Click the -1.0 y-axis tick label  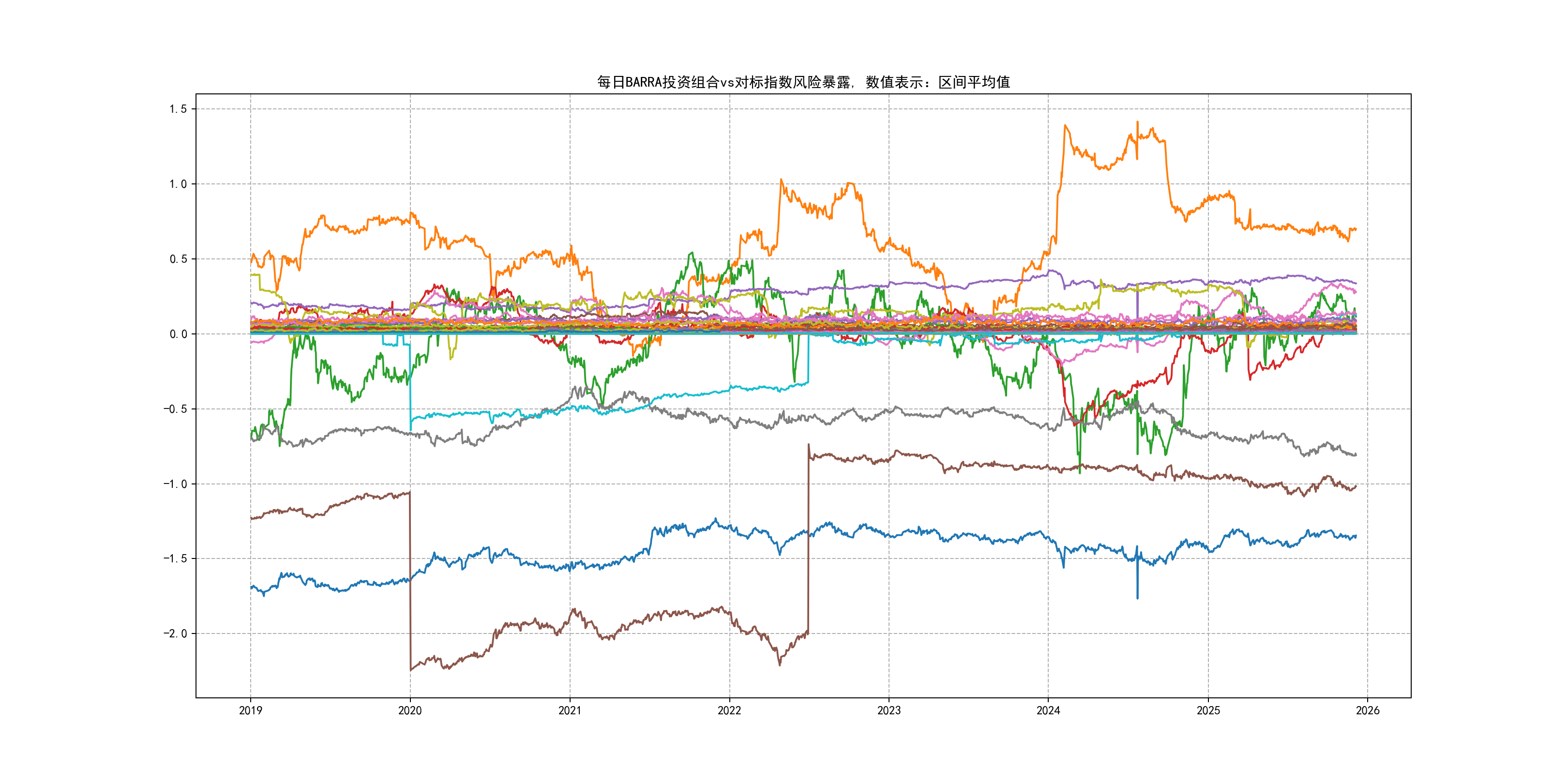click(x=175, y=484)
